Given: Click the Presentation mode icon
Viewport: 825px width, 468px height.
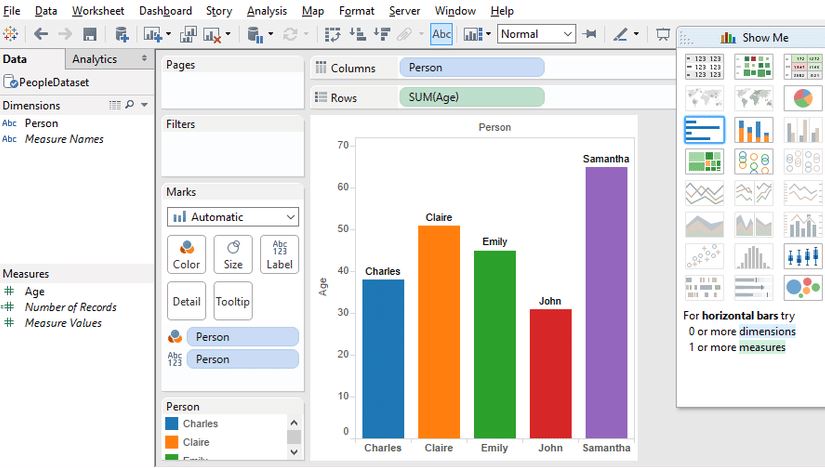Looking at the screenshot, I should [663, 35].
